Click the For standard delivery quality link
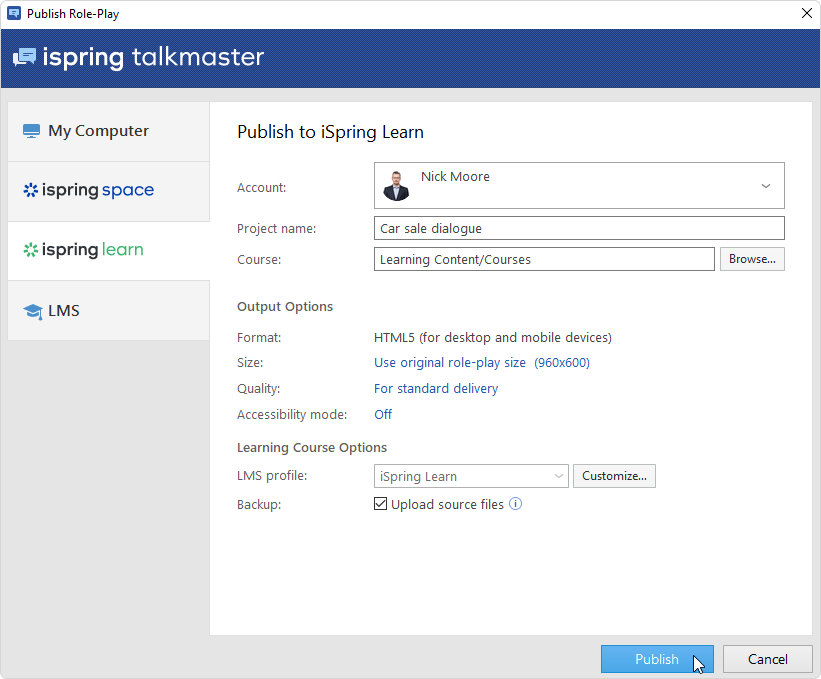821x679 pixels. coord(435,388)
